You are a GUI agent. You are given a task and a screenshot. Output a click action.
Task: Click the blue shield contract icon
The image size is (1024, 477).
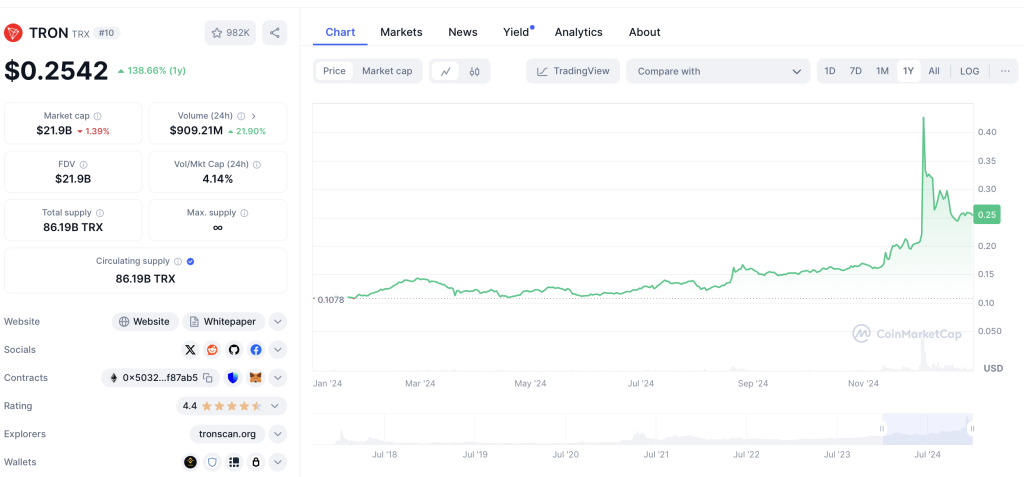click(234, 378)
